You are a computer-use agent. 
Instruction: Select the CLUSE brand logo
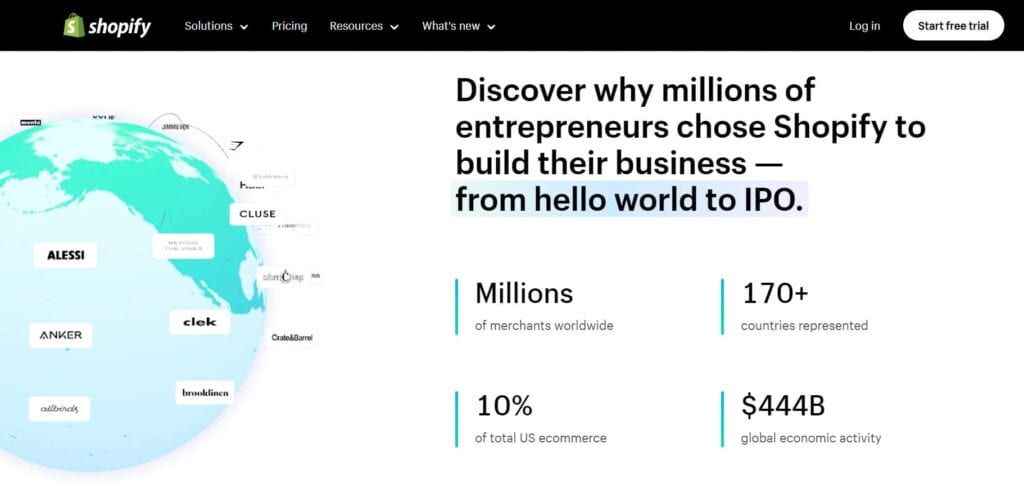257,214
